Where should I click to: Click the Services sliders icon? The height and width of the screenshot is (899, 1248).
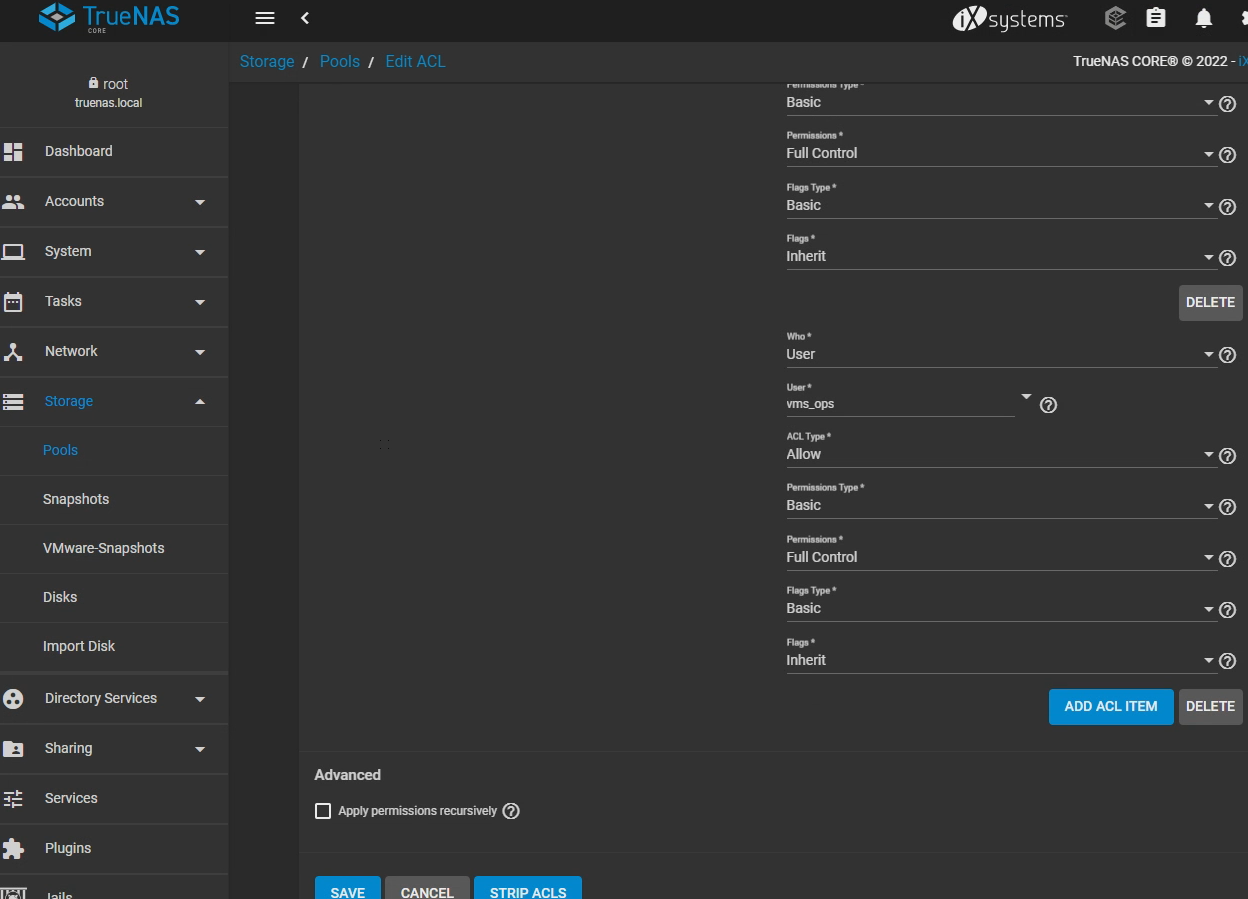tap(13, 799)
